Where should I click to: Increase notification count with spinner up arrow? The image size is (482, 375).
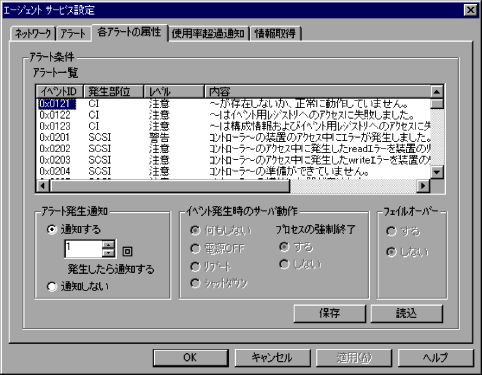(108, 245)
